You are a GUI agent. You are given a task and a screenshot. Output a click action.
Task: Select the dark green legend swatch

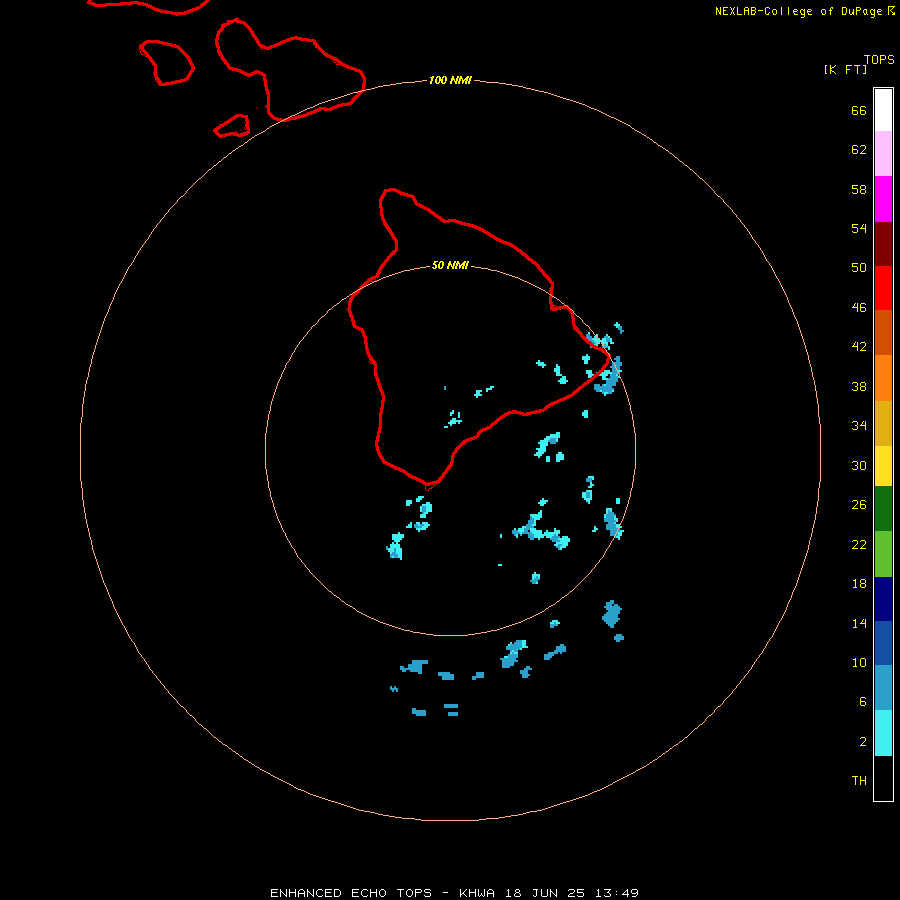coord(883,509)
